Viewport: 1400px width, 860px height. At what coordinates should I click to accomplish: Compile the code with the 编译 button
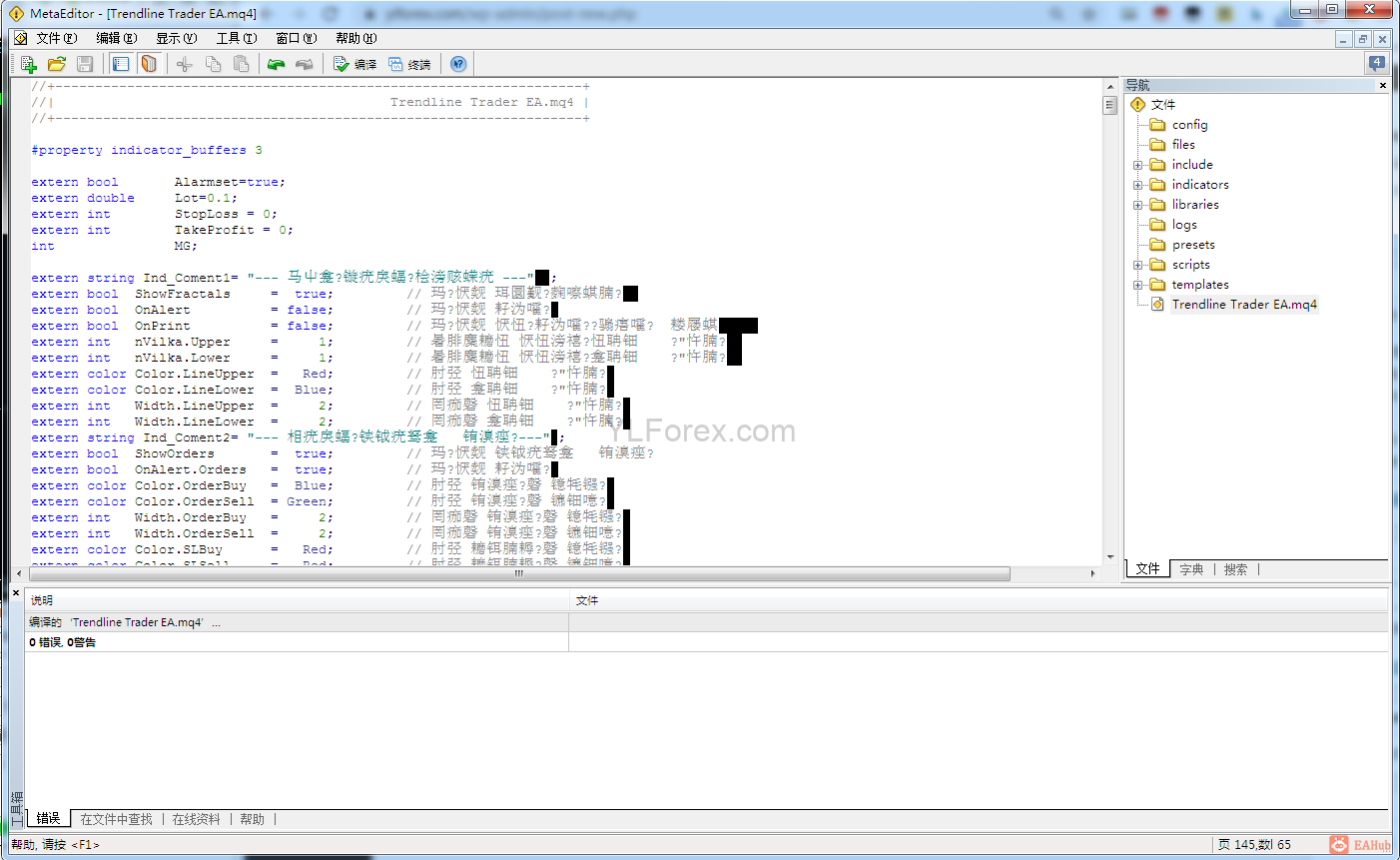click(354, 64)
